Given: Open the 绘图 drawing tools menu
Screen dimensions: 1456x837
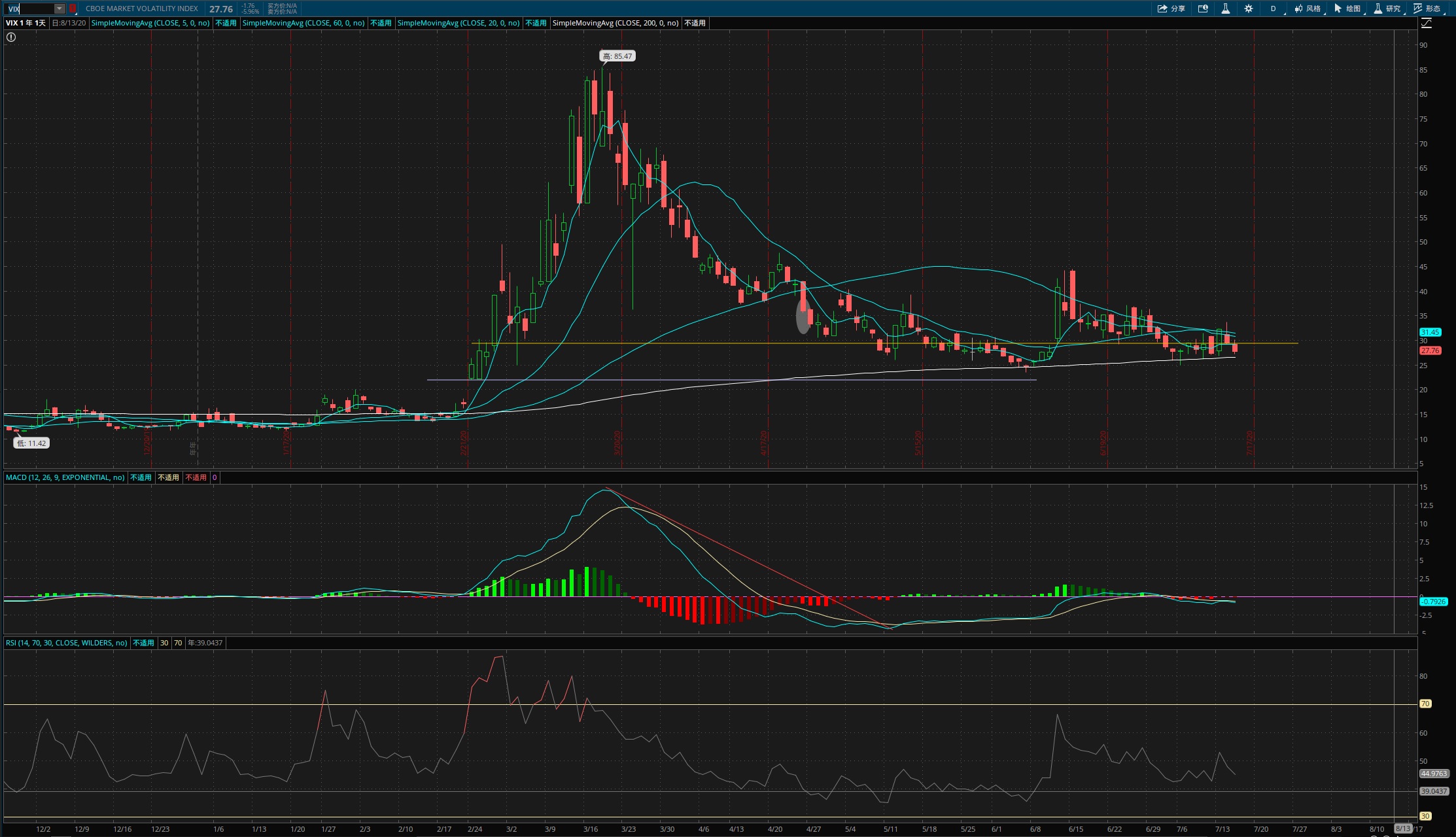Looking at the screenshot, I should click(1347, 9).
